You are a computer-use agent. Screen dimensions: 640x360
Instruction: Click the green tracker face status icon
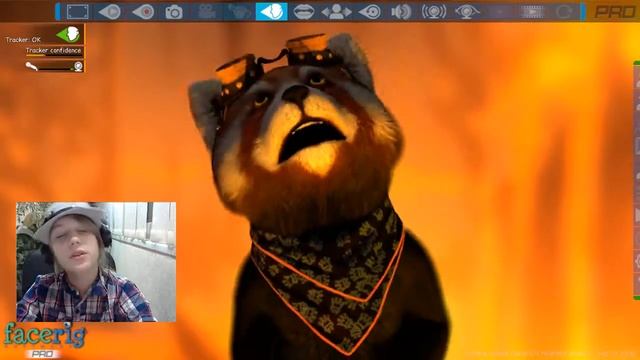[x=68, y=34]
